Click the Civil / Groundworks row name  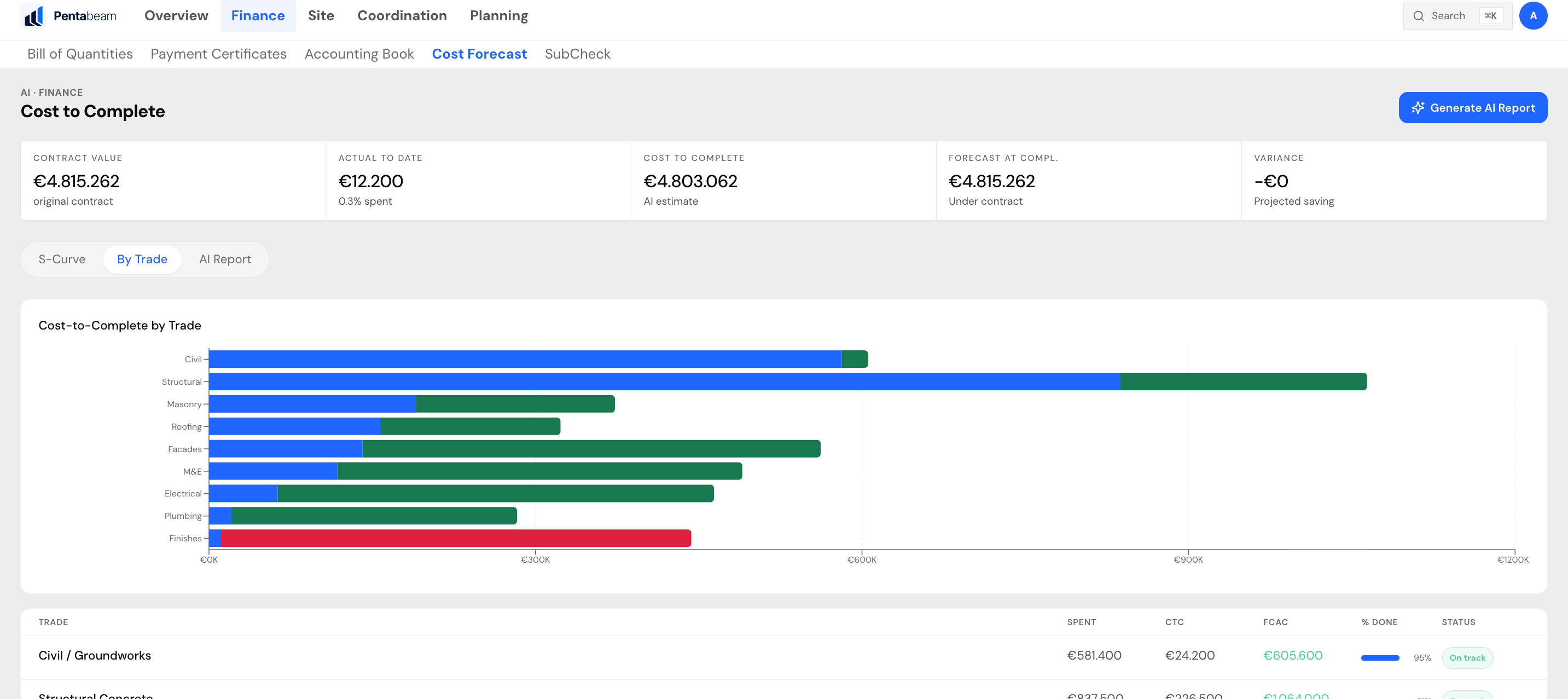pyautogui.click(x=94, y=656)
